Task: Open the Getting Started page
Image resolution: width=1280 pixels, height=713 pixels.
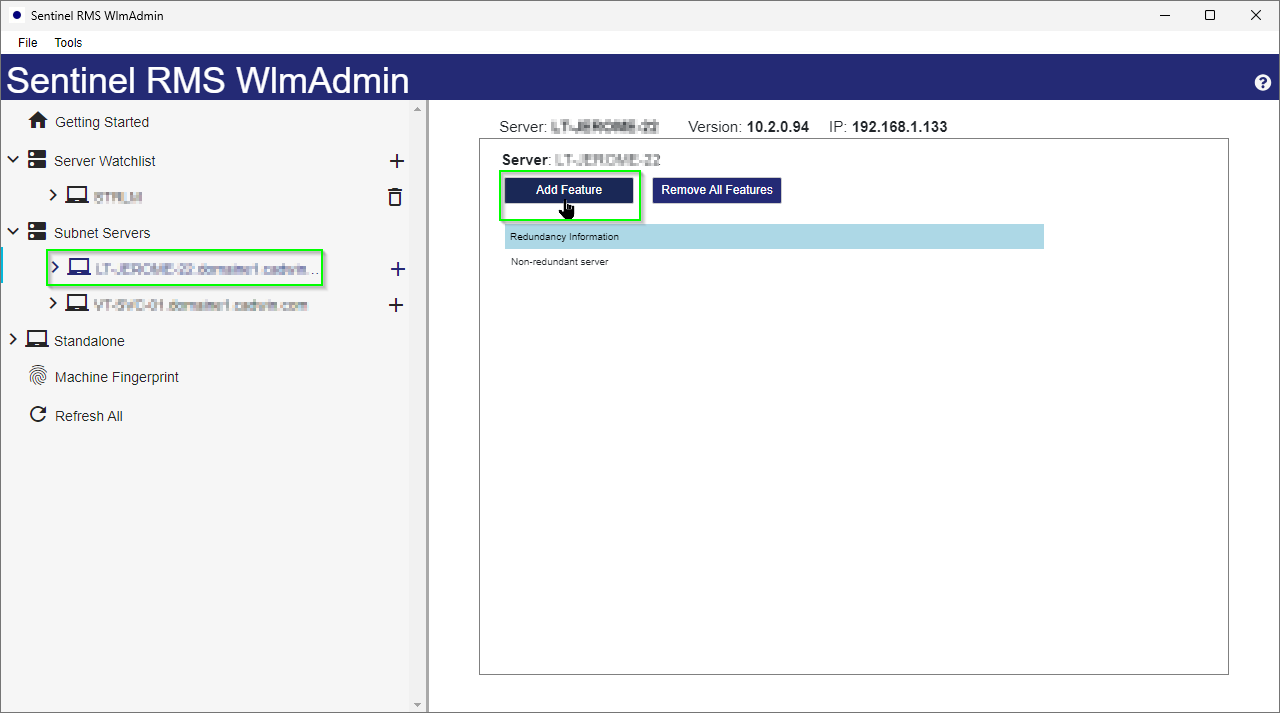Action: 102,122
